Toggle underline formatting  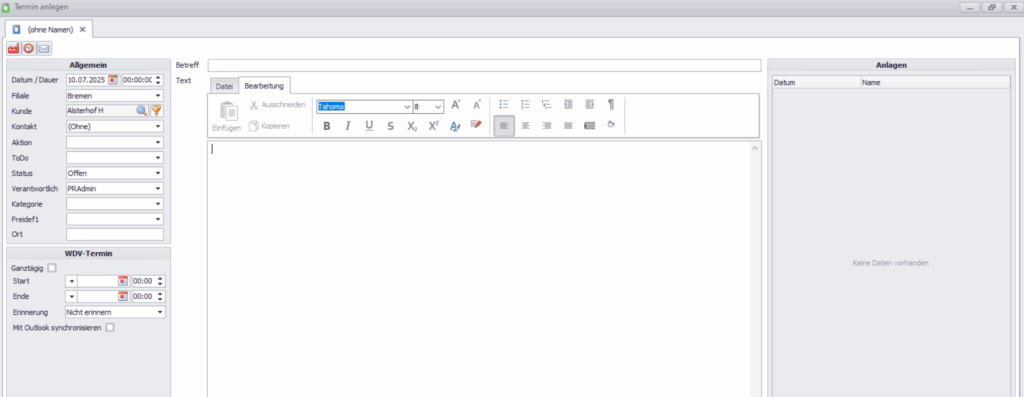coord(369,126)
